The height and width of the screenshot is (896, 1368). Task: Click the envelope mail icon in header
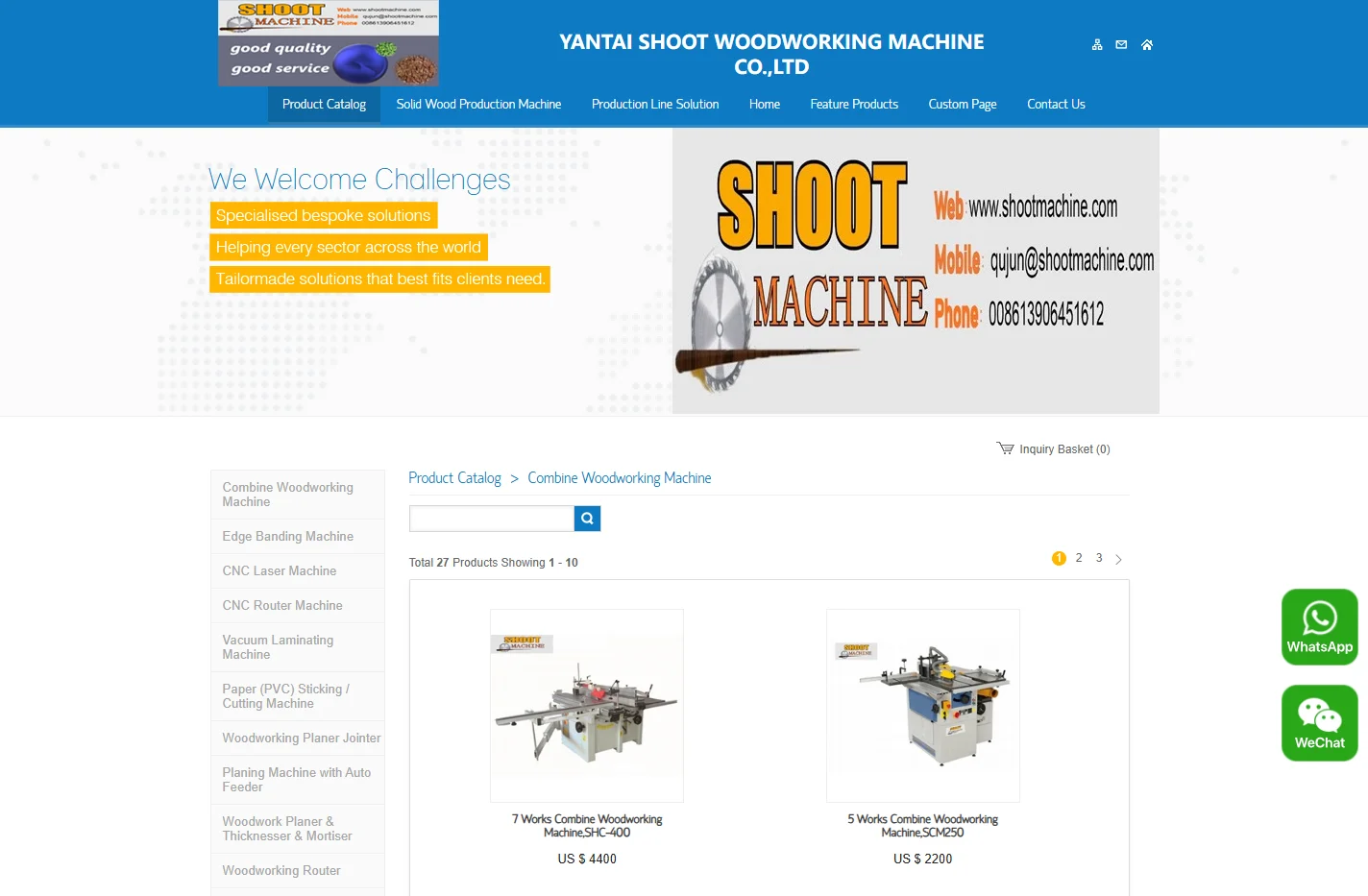(x=1121, y=45)
